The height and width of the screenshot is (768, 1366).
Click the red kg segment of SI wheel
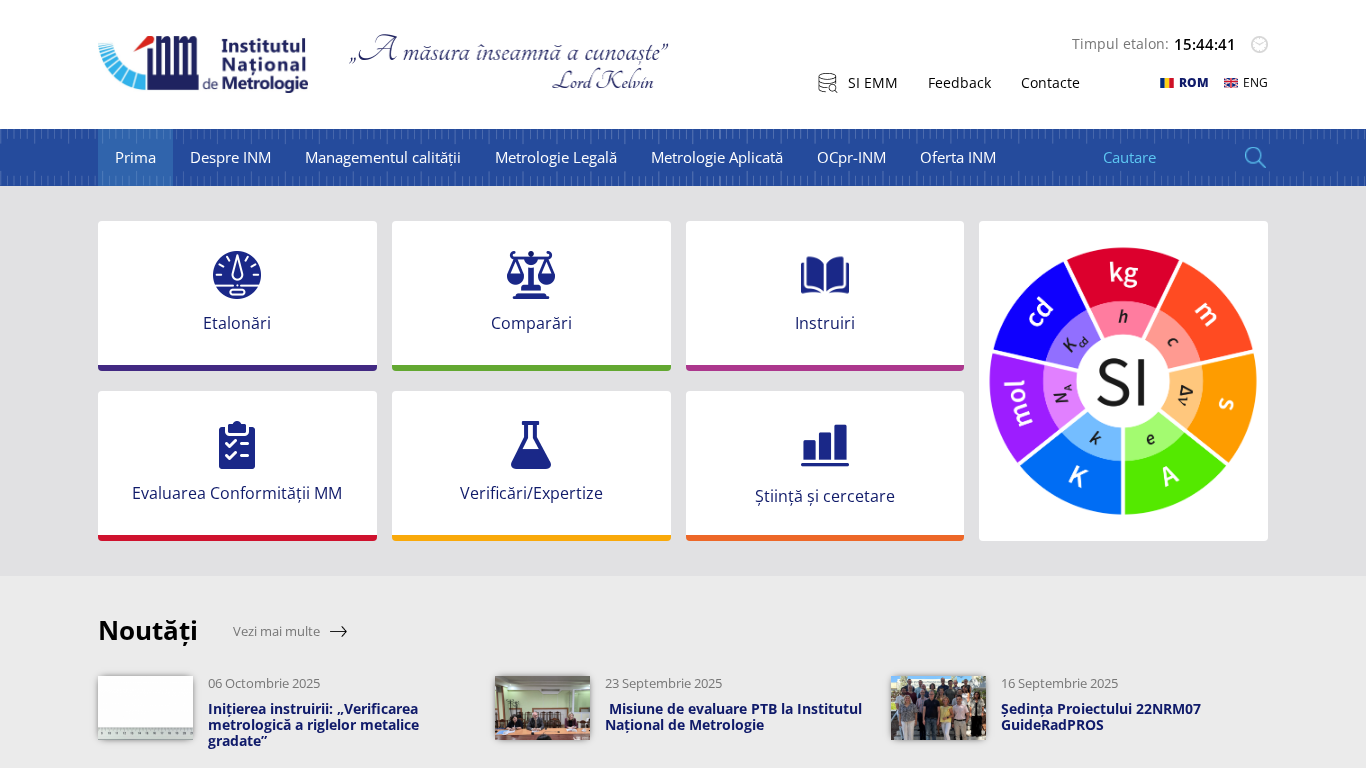click(1123, 273)
